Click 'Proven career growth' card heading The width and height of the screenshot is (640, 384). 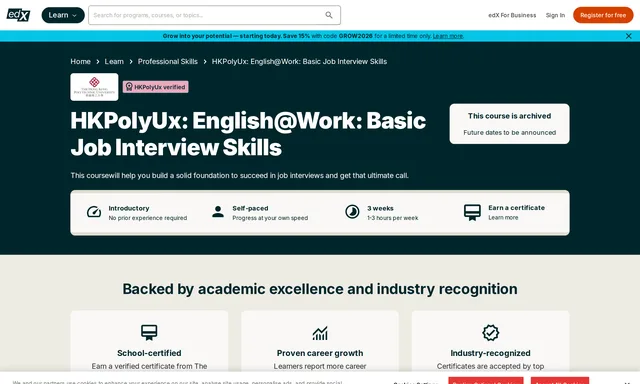[x=320, y=353]
